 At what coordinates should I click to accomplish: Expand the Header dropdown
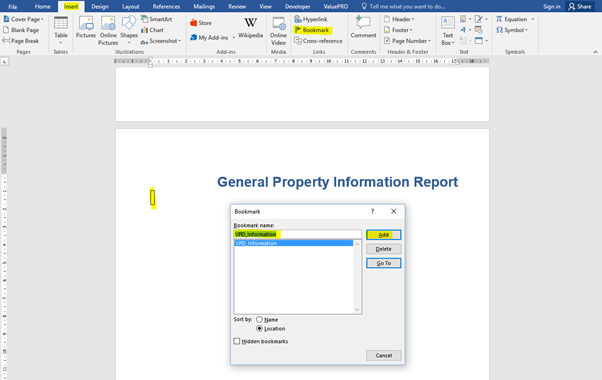click(399, 19)
